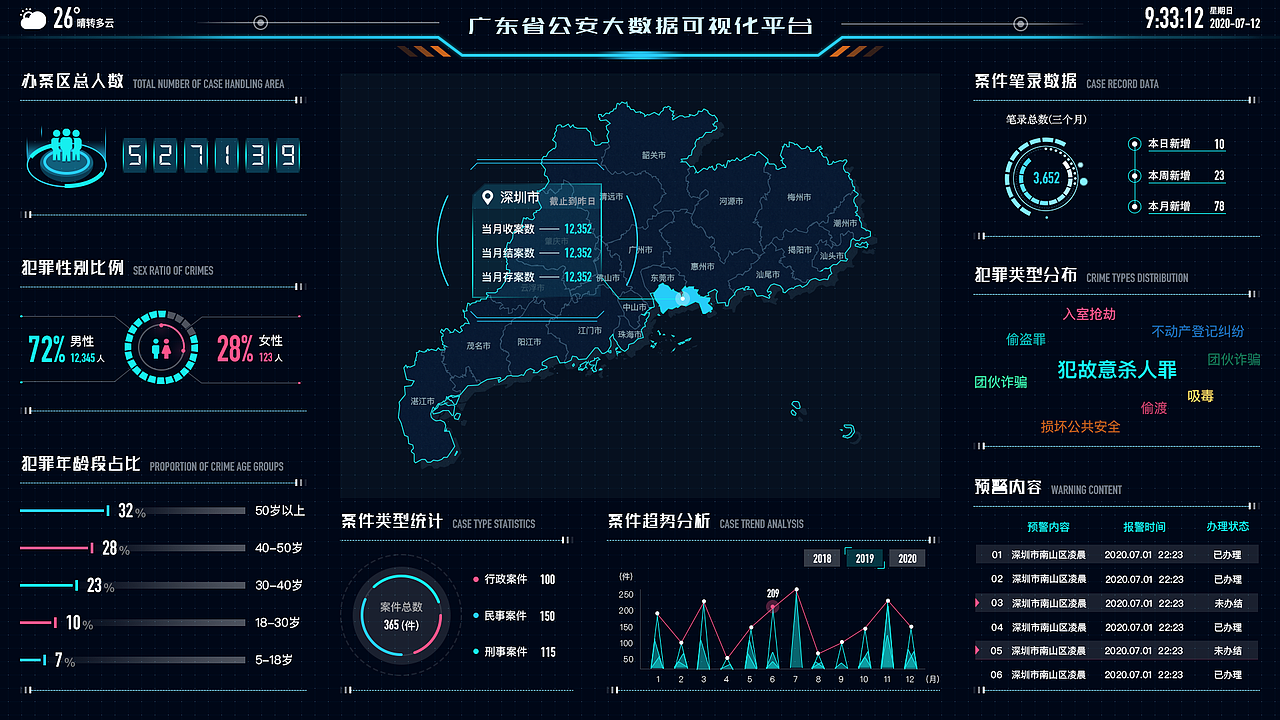The height and width of the screenshot is (720, 1280).
Task: Click the 汕尾市 label on map
Action: (768, 274)
